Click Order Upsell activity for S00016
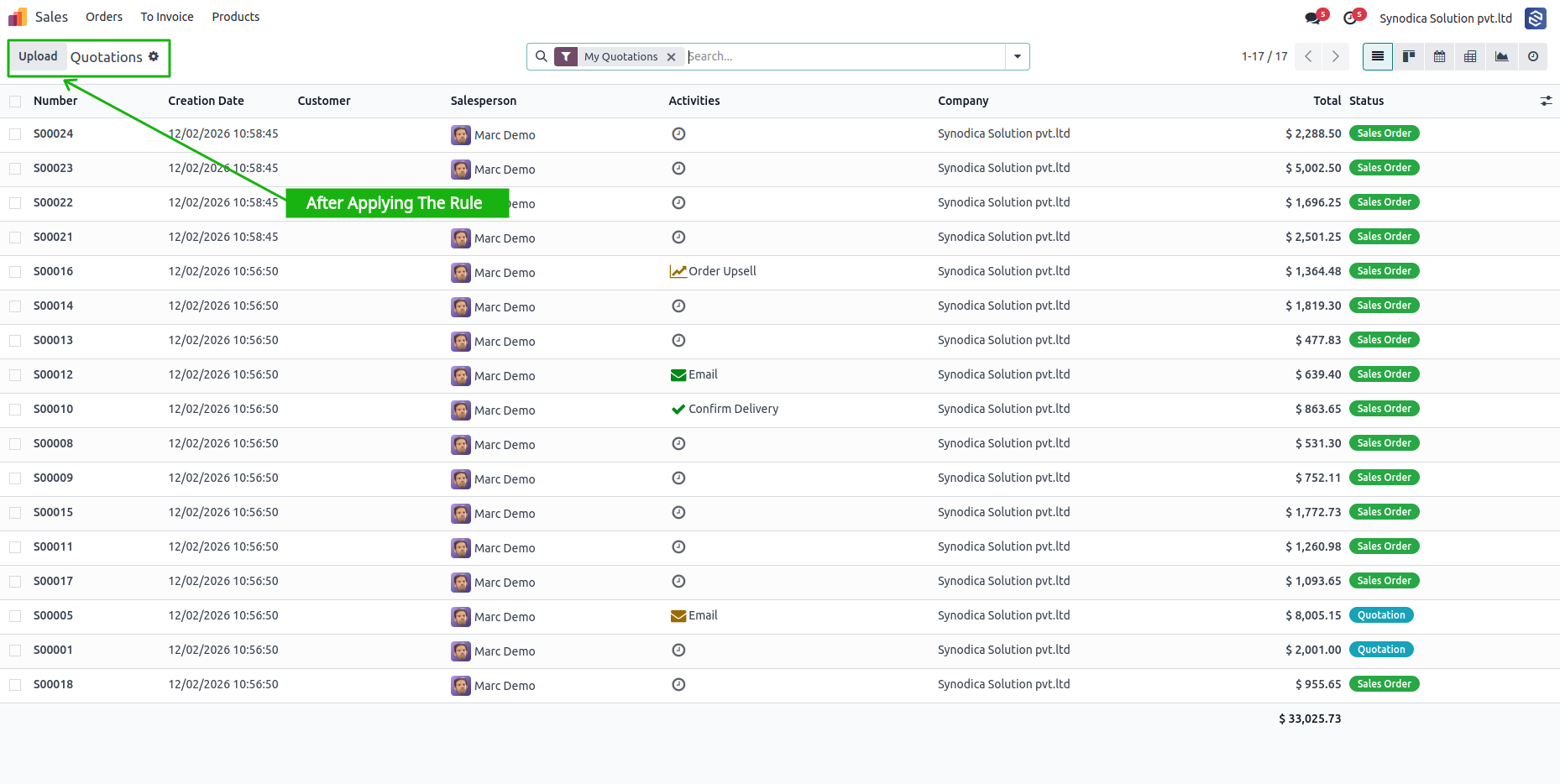The width and height of the screenshot is (1560, 784). point(713,271)
